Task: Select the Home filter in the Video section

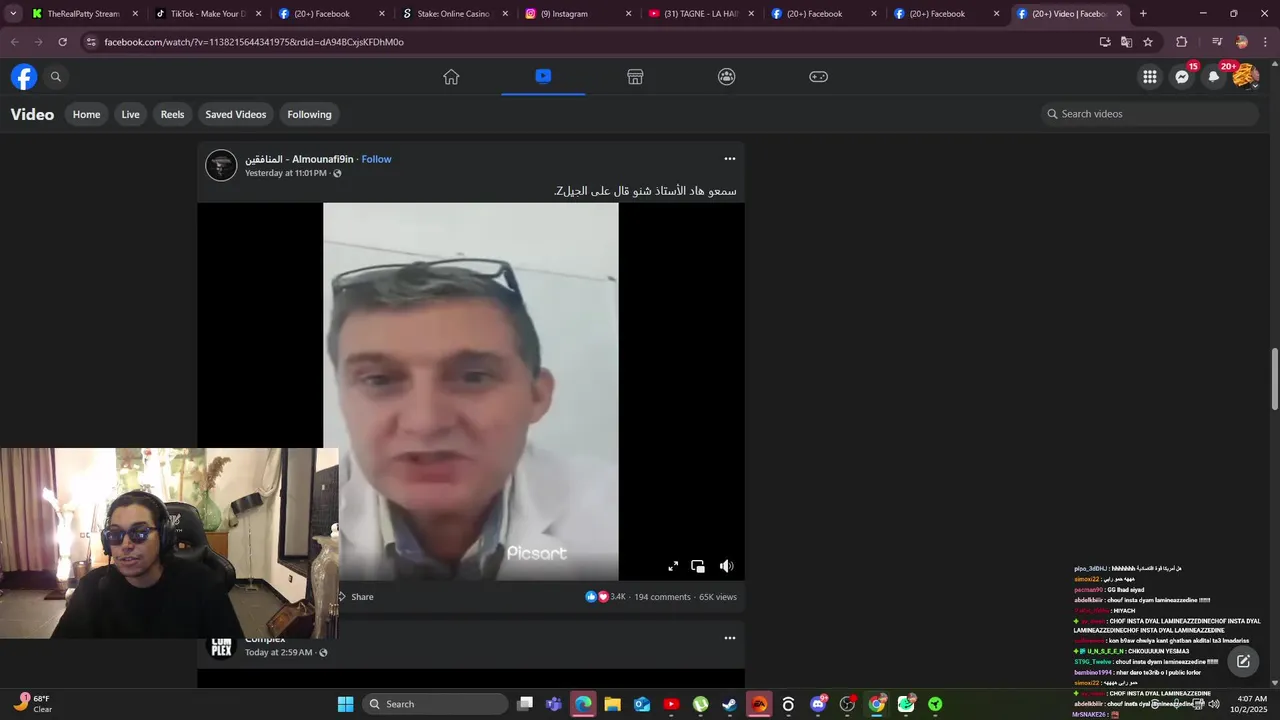Action: click(x=86, y=114)
